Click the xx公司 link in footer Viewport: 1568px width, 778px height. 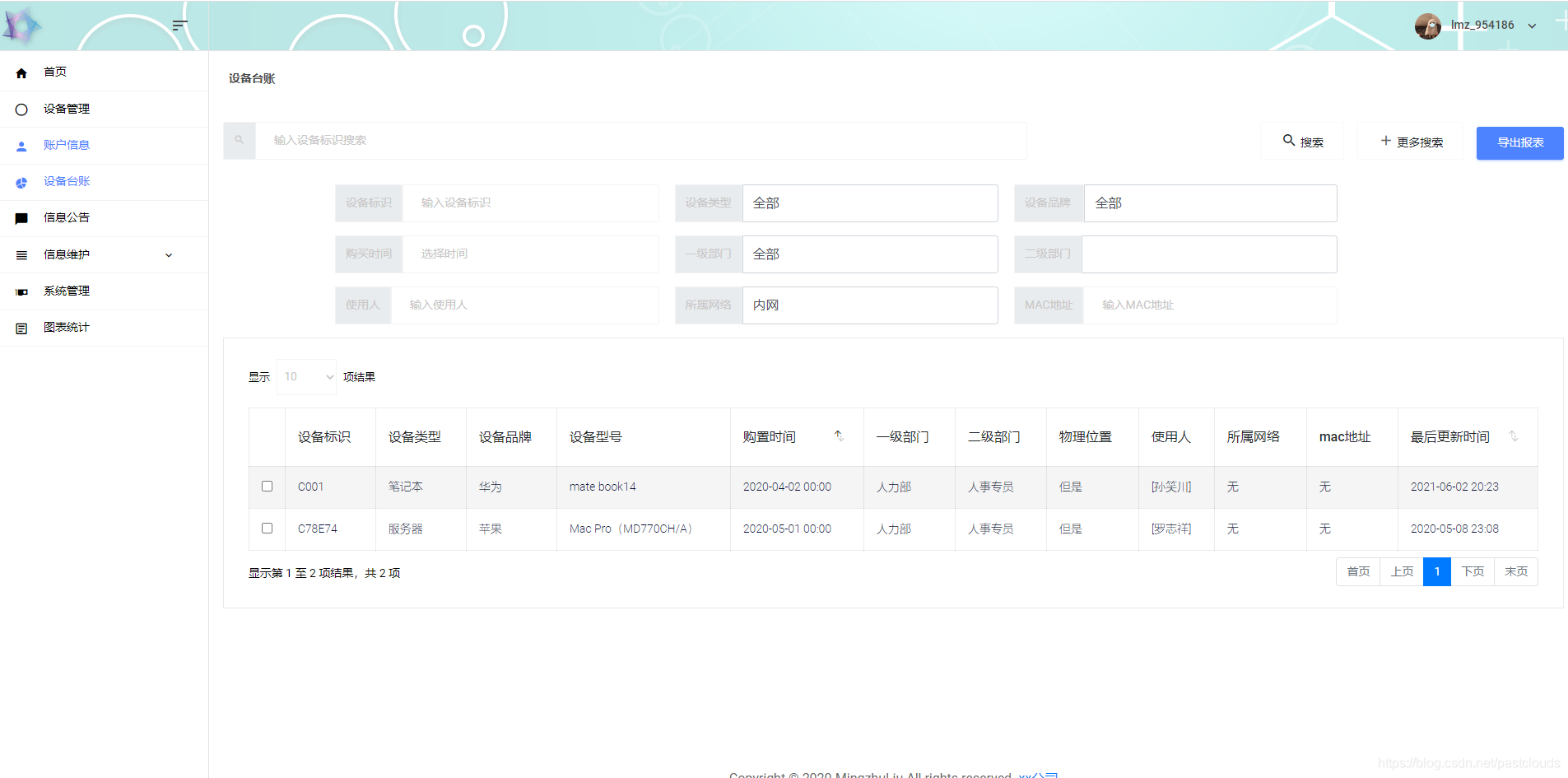tap(1038, 774)
